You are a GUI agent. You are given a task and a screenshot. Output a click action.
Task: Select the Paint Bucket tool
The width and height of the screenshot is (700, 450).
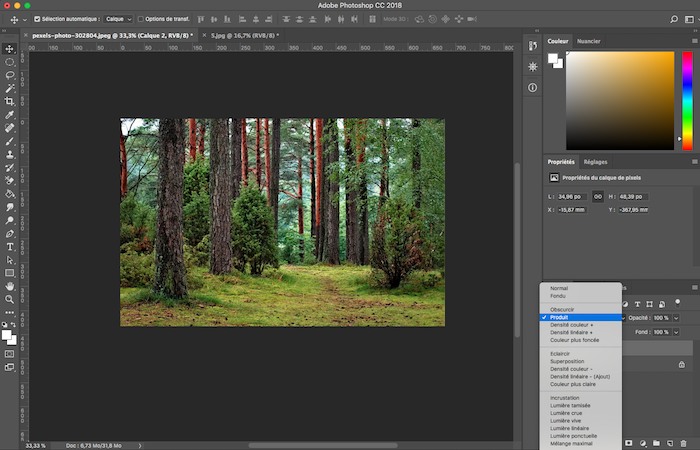coord(9,194)
